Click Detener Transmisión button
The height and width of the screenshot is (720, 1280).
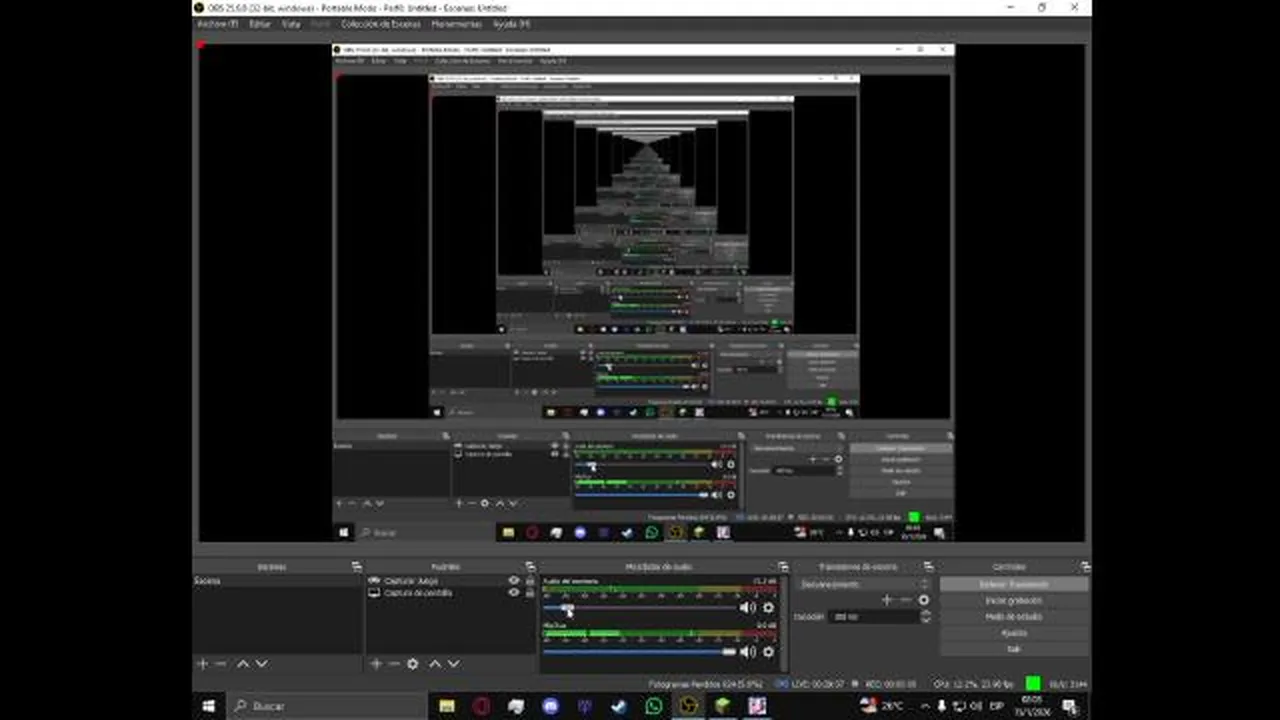(x=1013, y=584)
